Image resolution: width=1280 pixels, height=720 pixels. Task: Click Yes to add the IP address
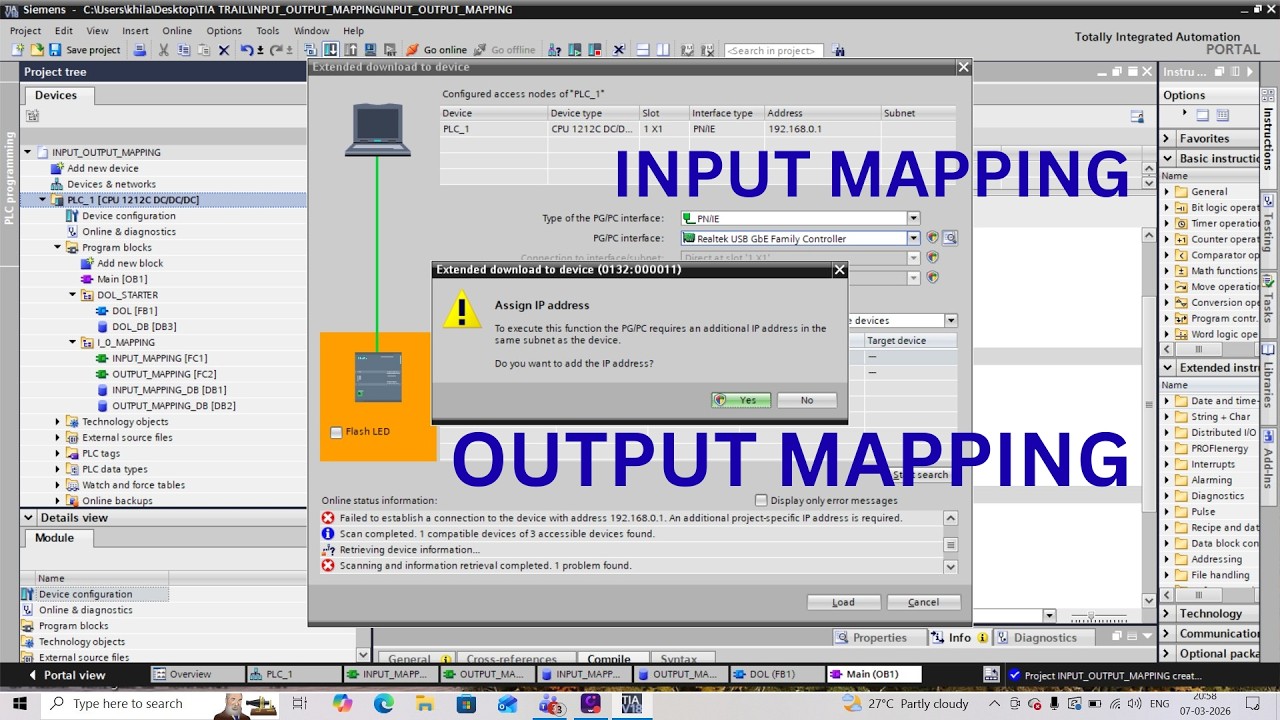(x=741, y=400)
